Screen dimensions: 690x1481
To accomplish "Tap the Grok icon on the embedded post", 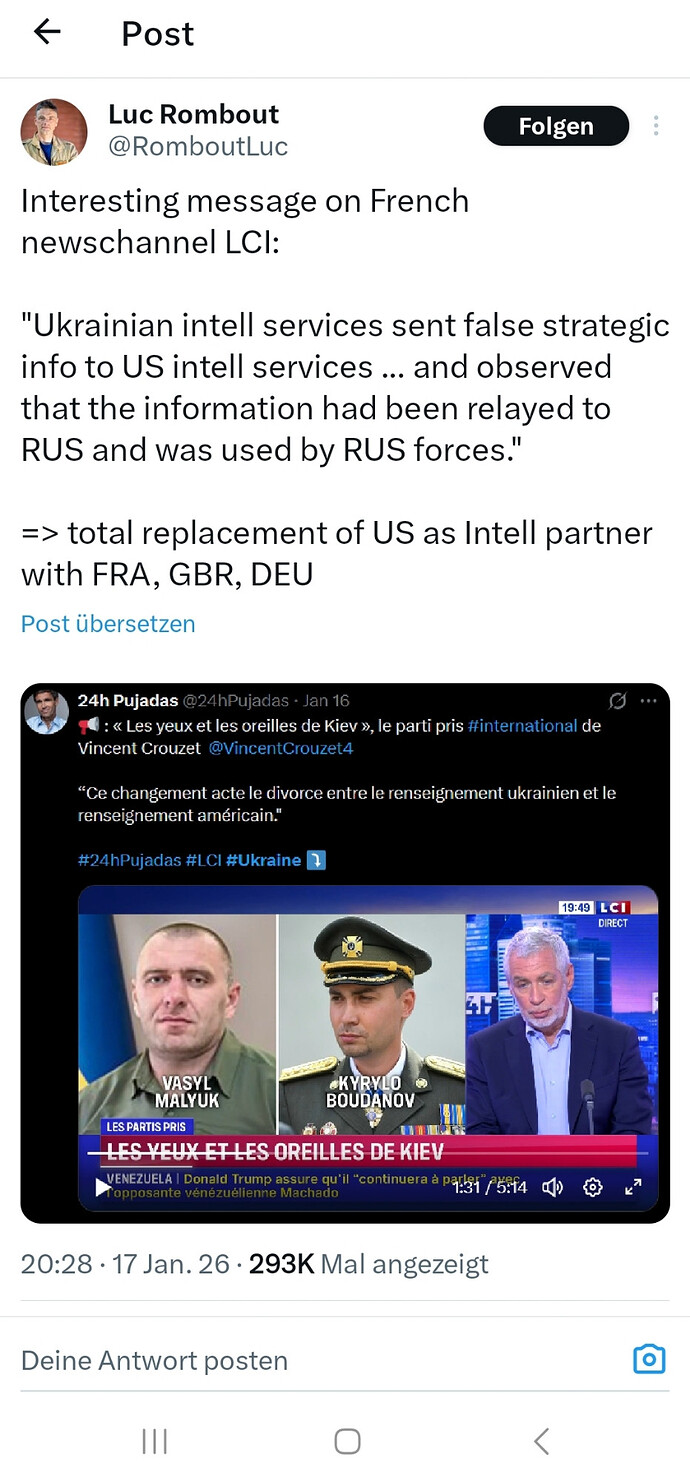I will (618, 701).
